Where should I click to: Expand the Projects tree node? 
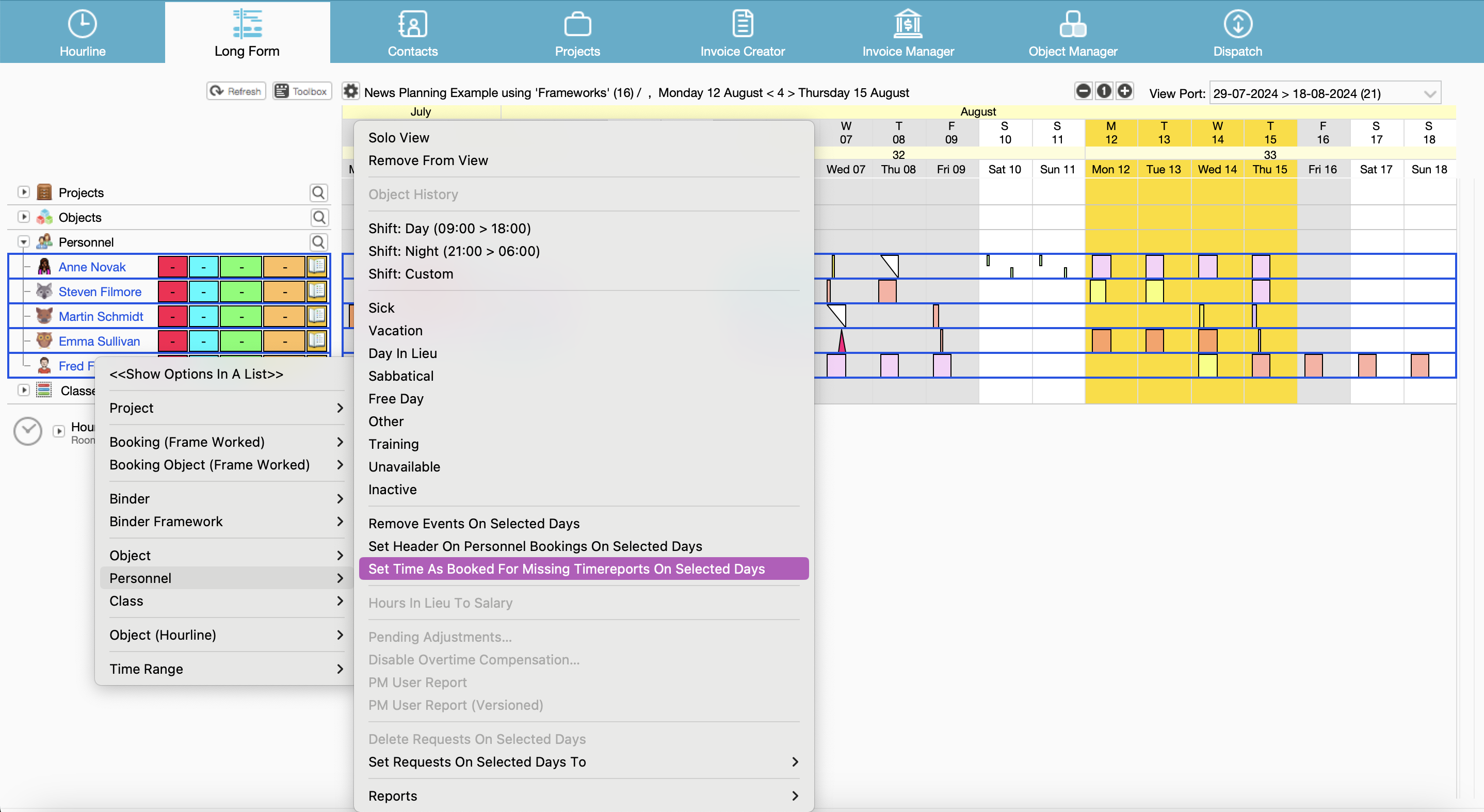coord(24,192)
